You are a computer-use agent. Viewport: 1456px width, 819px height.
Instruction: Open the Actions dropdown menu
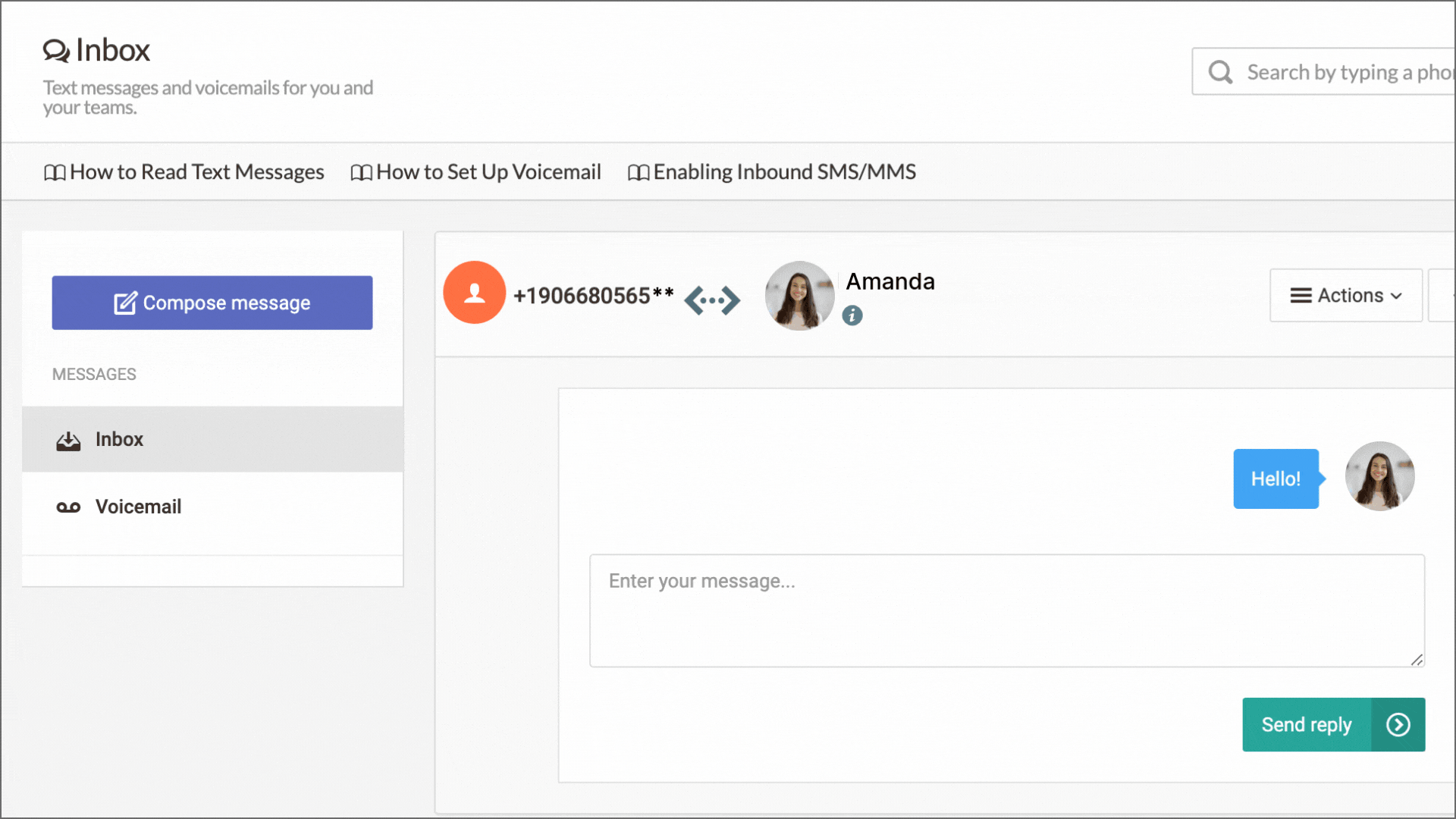1345,296
